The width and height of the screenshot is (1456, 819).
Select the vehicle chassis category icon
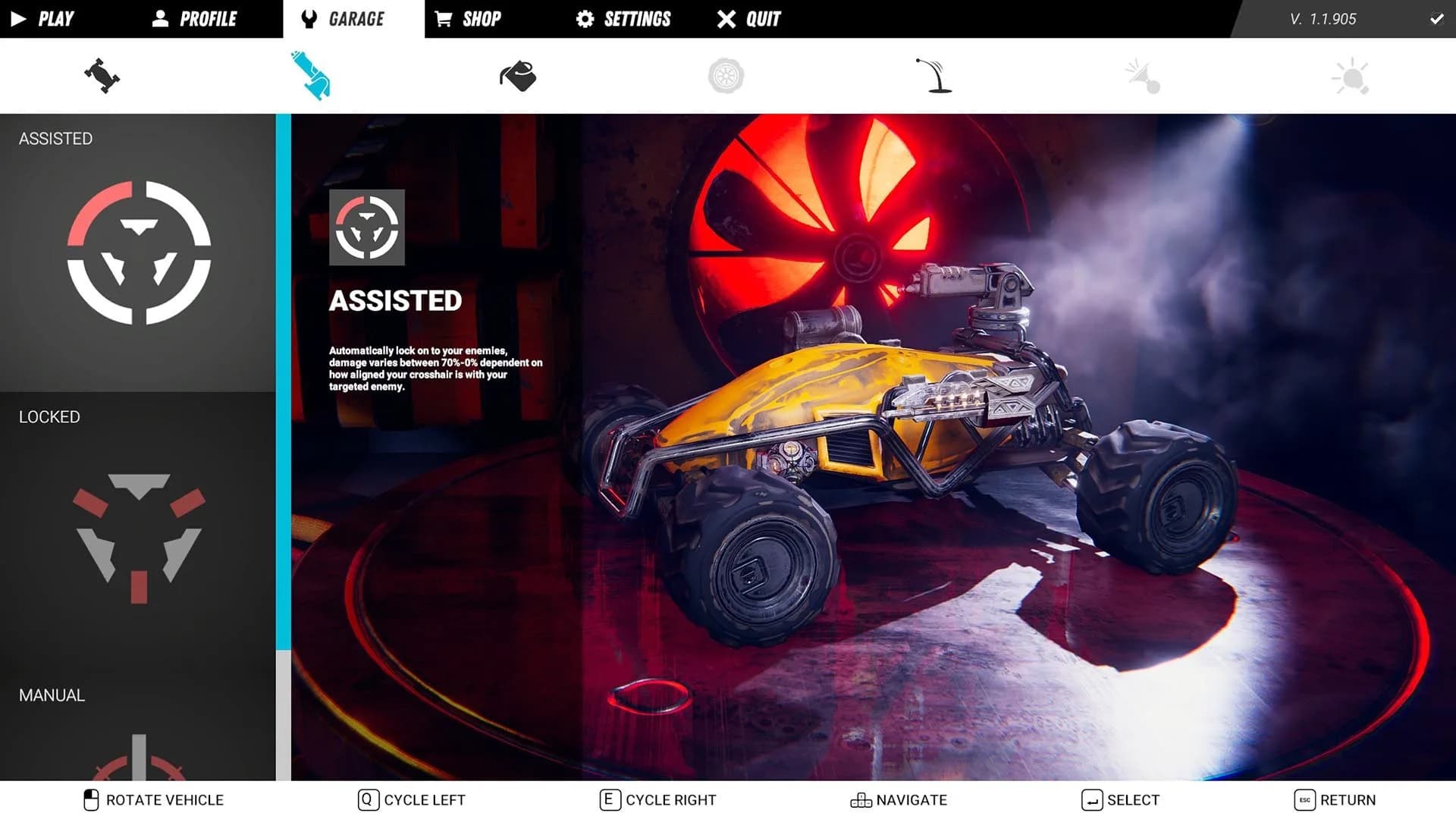[x=102, y=76]
